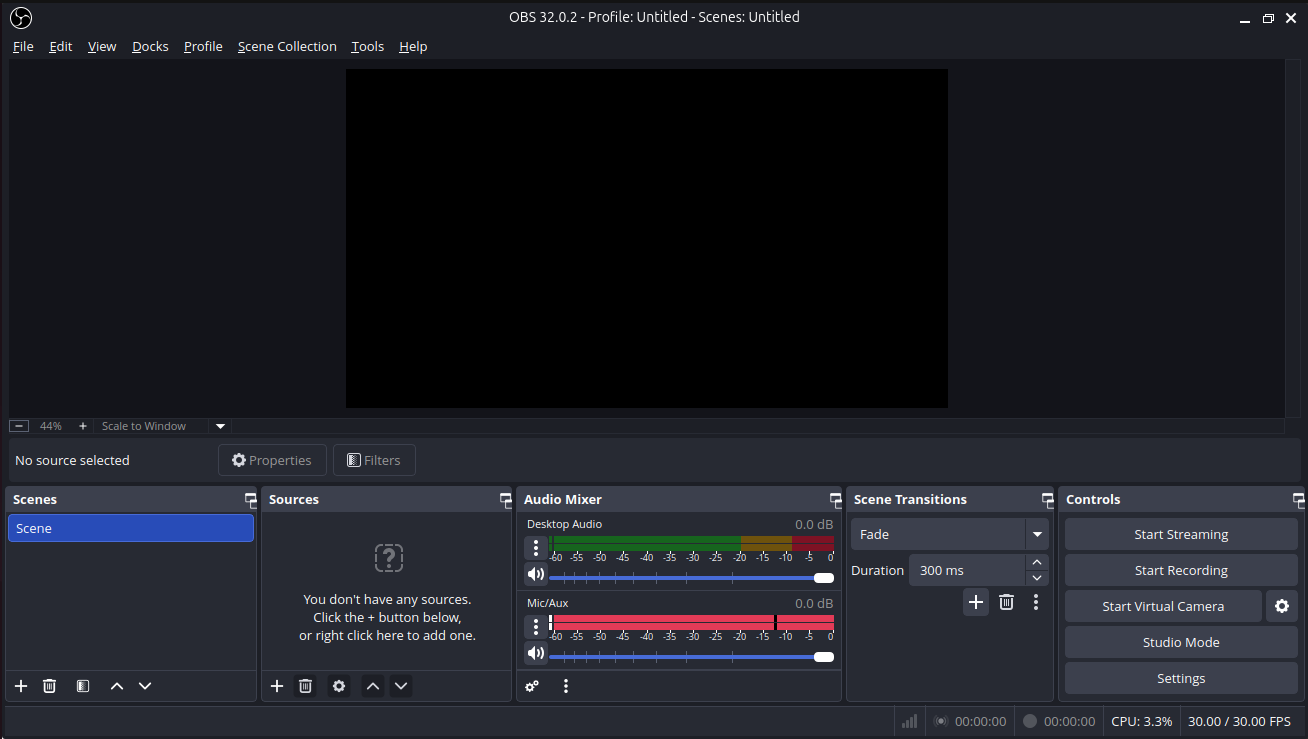Viewport: 1308px width, 739px height.
Task: Expand the Fade transition dropdown
Action: pyautogui.click(x=1037, y=534)
